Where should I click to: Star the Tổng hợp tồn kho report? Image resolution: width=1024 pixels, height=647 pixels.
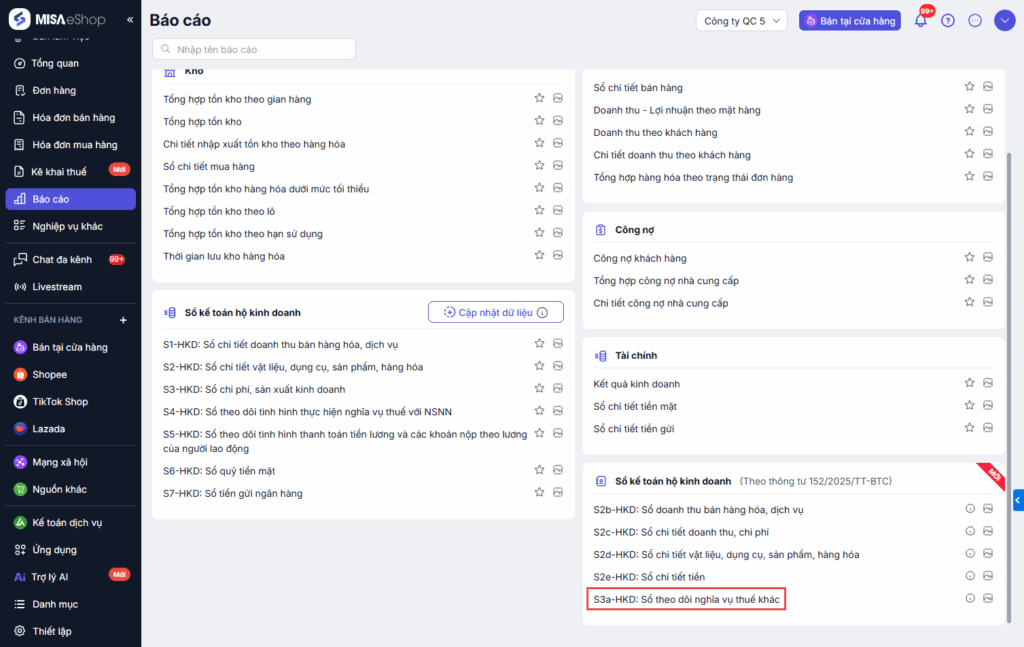coord(539,121)
